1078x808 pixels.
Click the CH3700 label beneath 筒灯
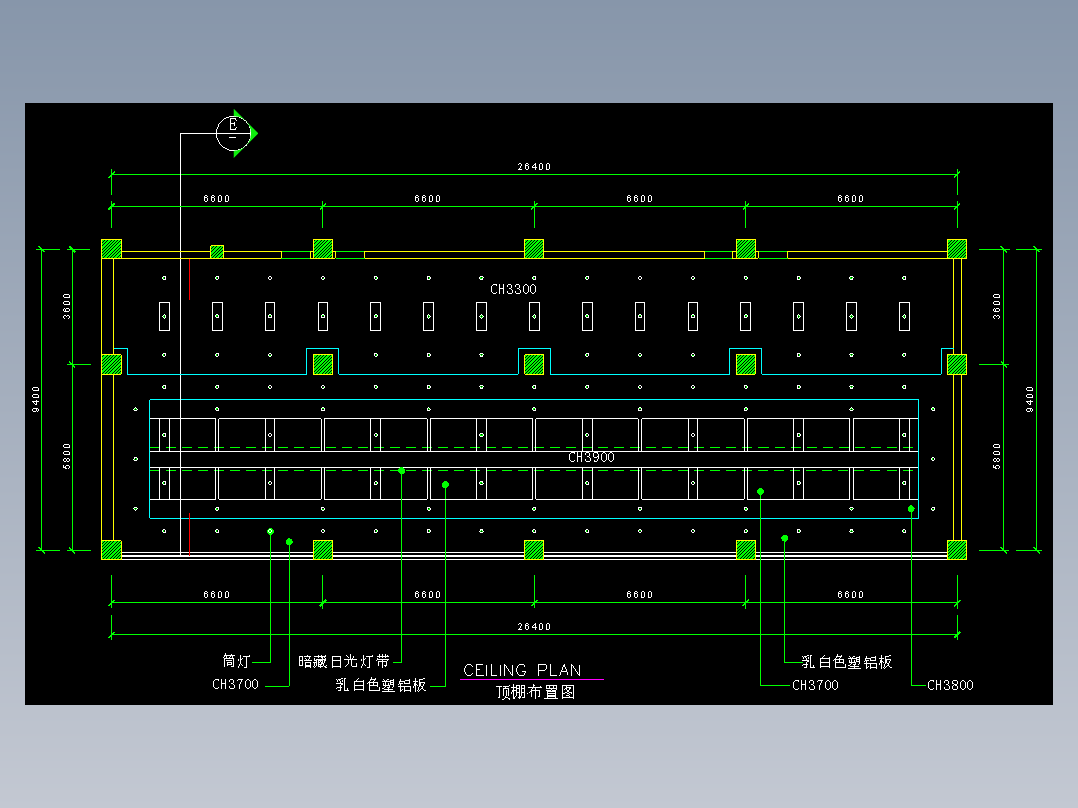(x=235, y=684)
